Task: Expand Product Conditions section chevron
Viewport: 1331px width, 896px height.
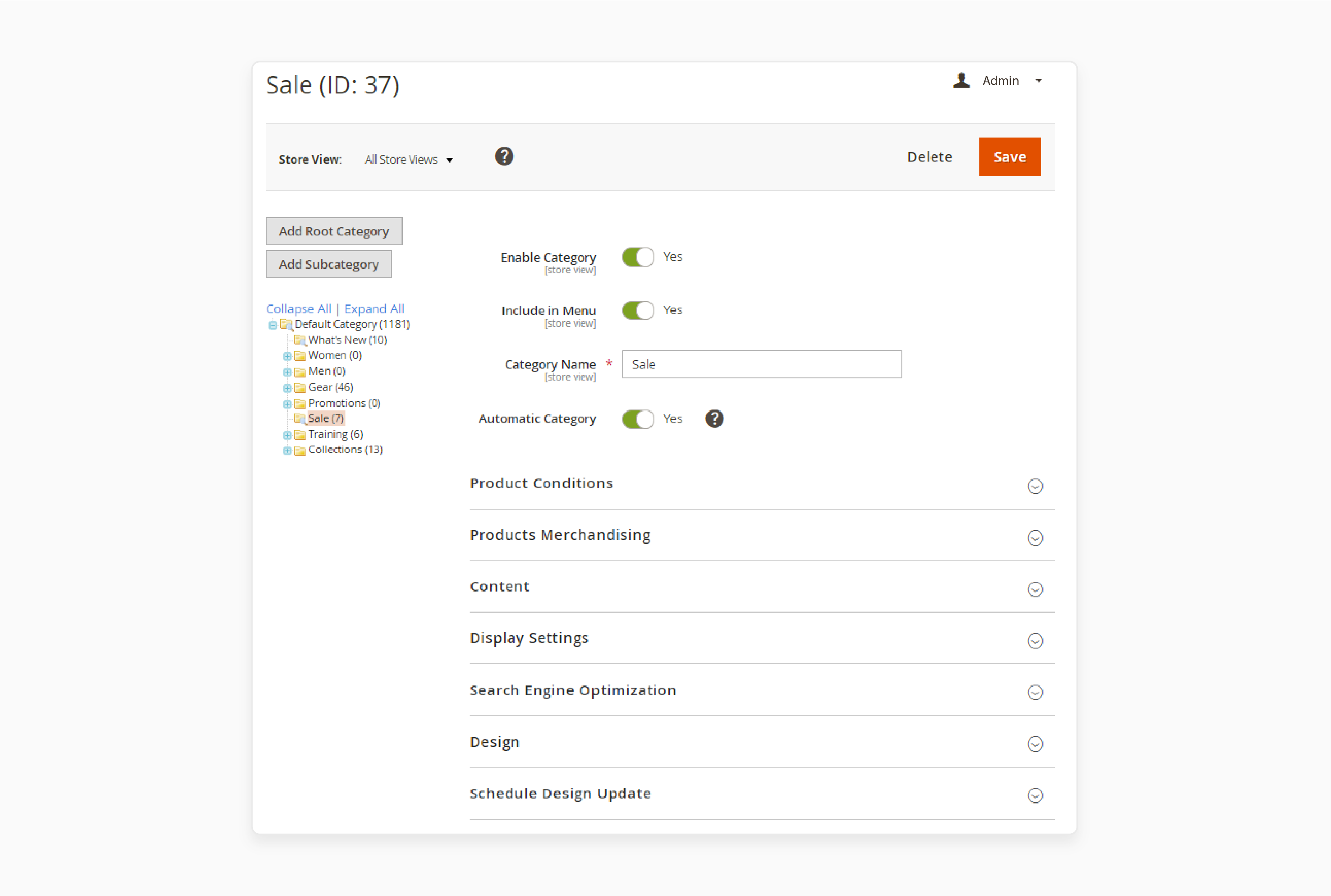Action: [x=1035, y=487]
